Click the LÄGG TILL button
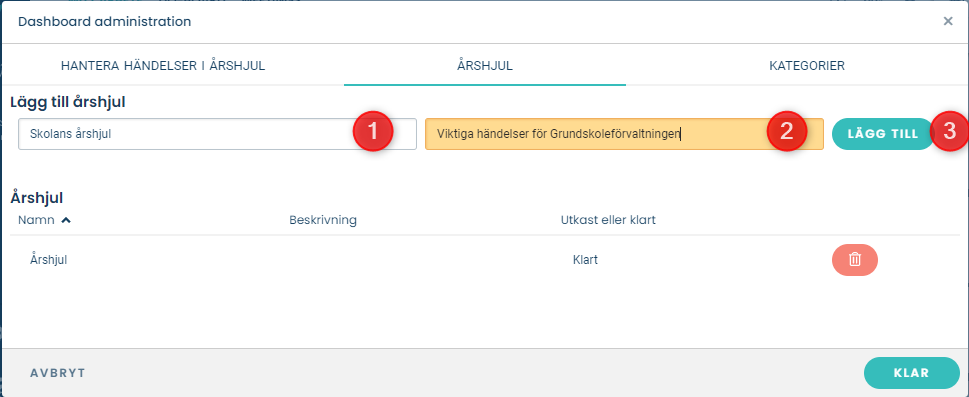This screenshot has width=969, height=397. [x=883, y=134]
